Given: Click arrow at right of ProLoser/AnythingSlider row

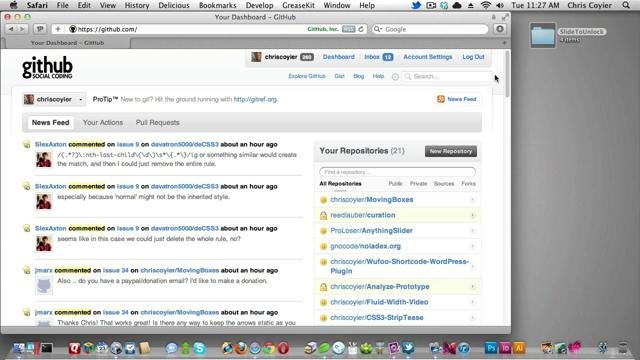Looking at the screenshot, I should tap(473, 231).
